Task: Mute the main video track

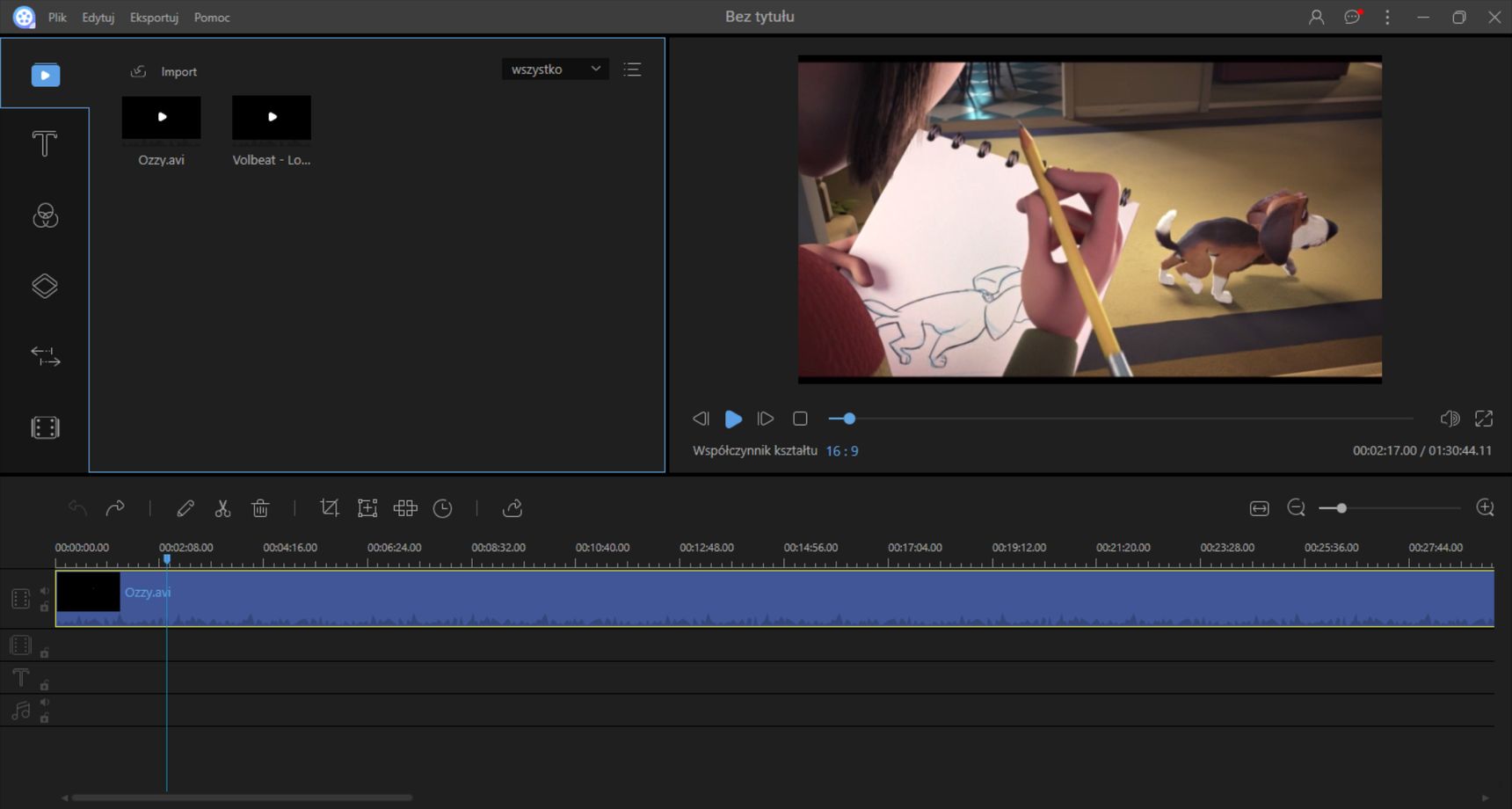Action: (x=44, y=591)
